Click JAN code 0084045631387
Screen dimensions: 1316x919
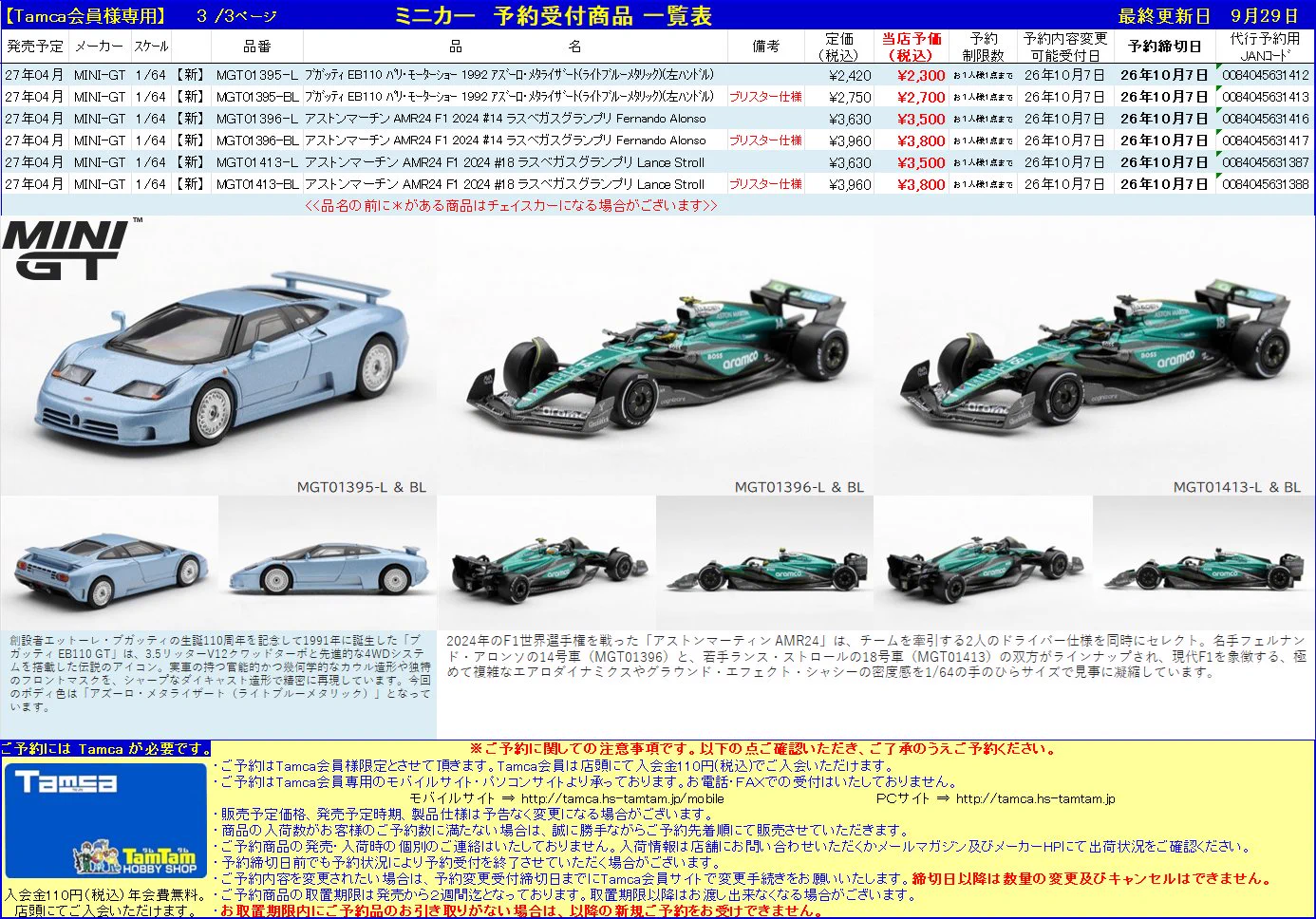1266,162
